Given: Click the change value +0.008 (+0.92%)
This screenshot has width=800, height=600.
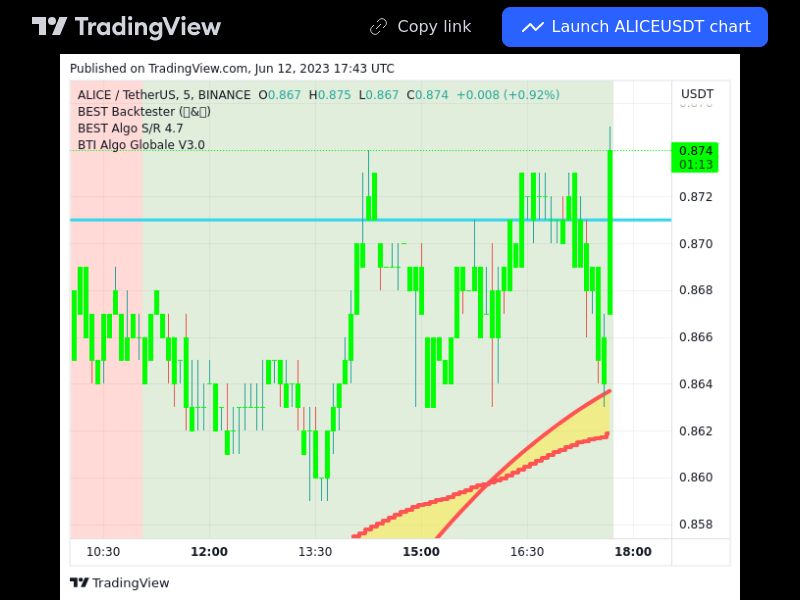Looking at the screenshot, I should point(508,95).
